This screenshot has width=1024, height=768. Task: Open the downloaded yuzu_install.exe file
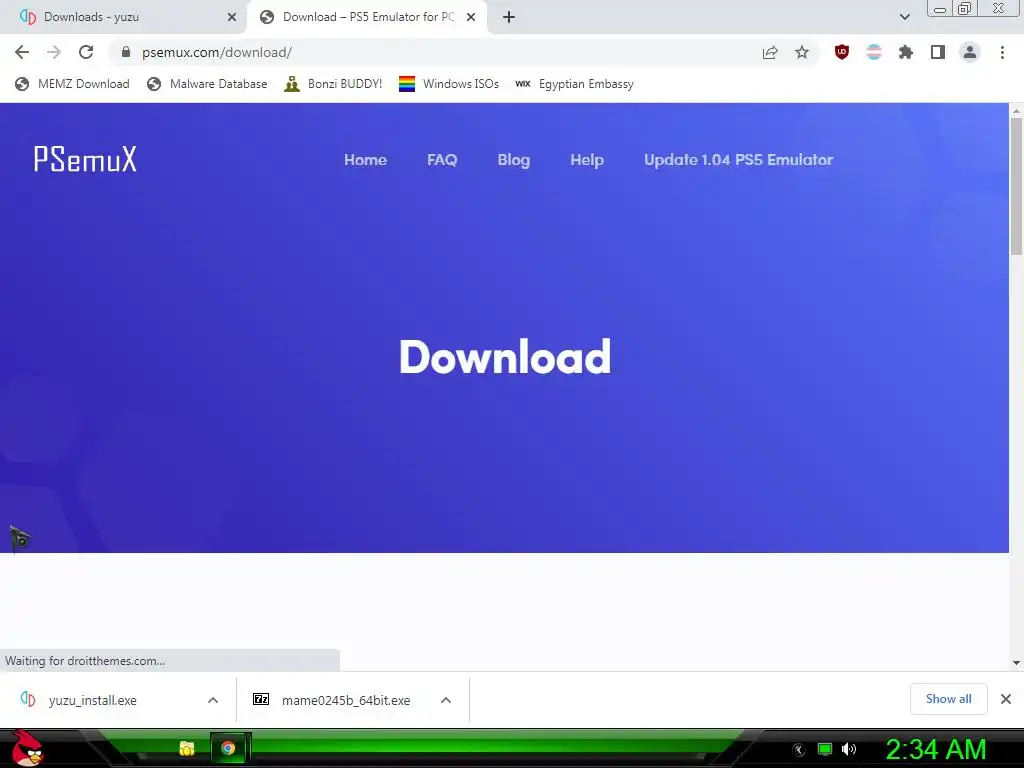click(x=92, y=700)
